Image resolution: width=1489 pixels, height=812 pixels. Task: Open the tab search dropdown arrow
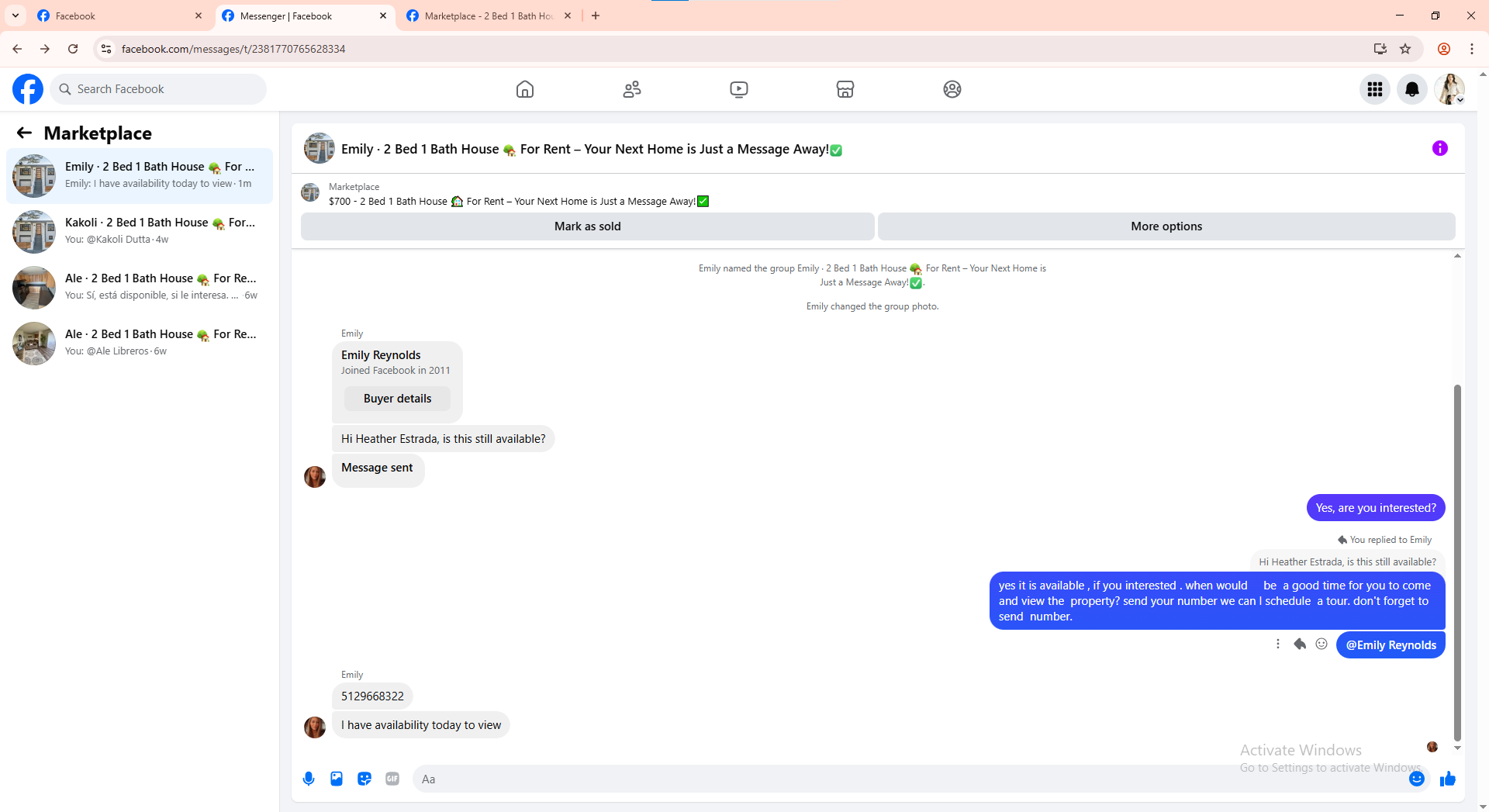(x=15, y=16)
